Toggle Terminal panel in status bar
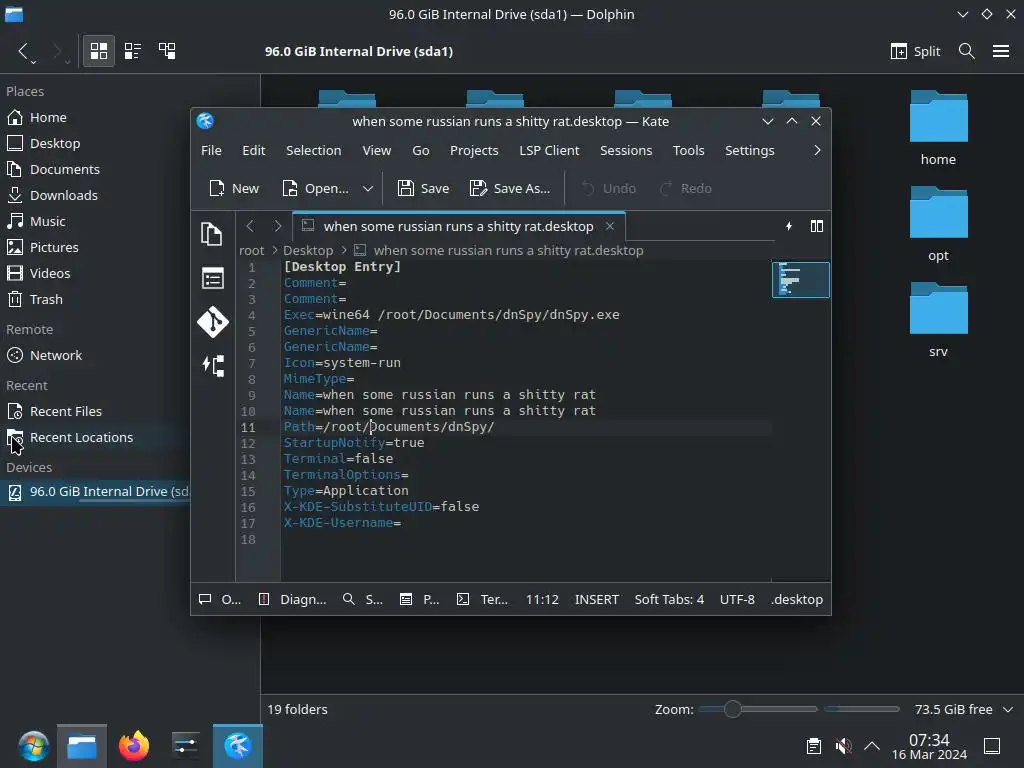1024x768 pixels. 482,600
